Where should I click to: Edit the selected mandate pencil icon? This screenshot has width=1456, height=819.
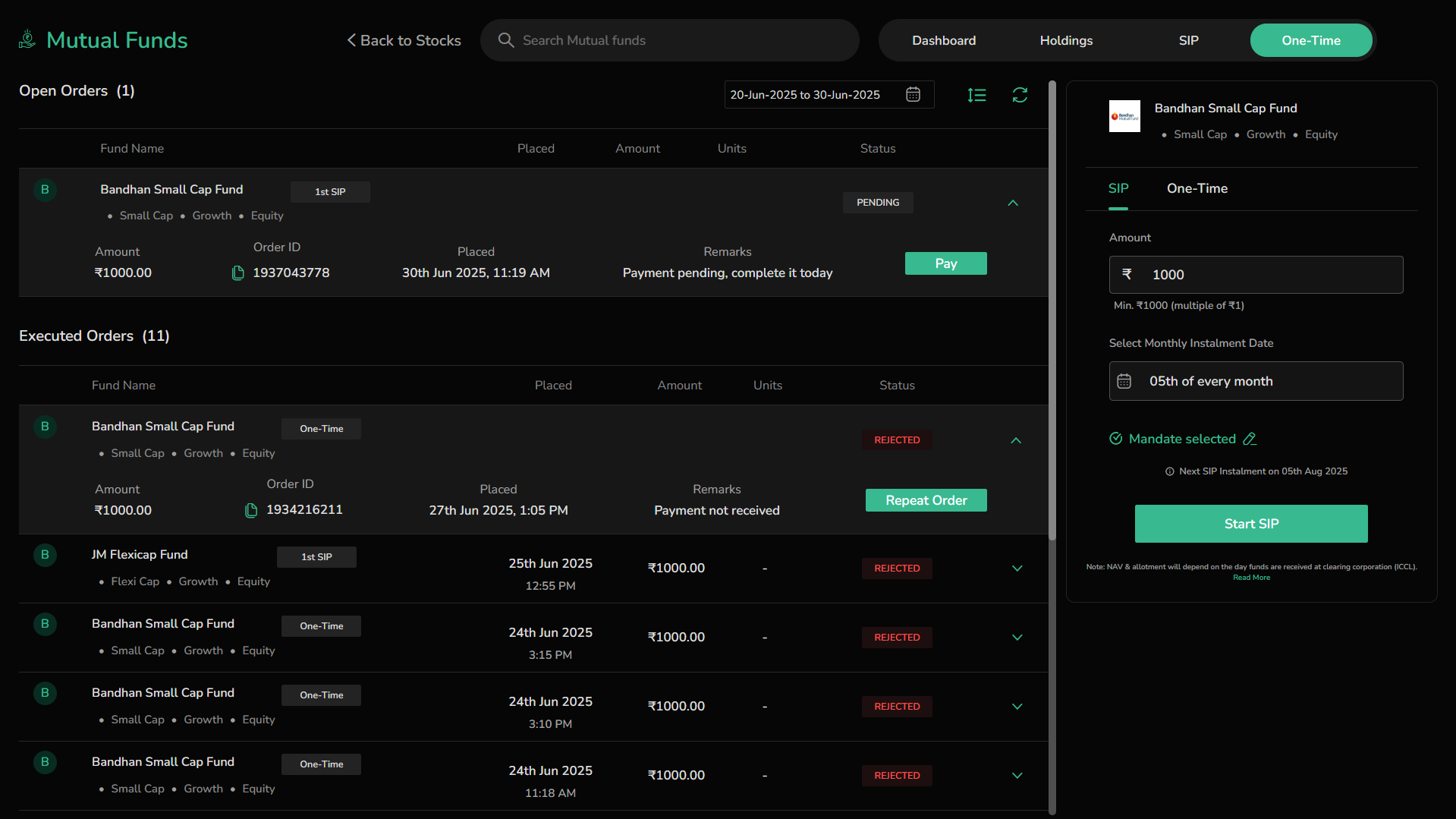(x=1250, y=439)
